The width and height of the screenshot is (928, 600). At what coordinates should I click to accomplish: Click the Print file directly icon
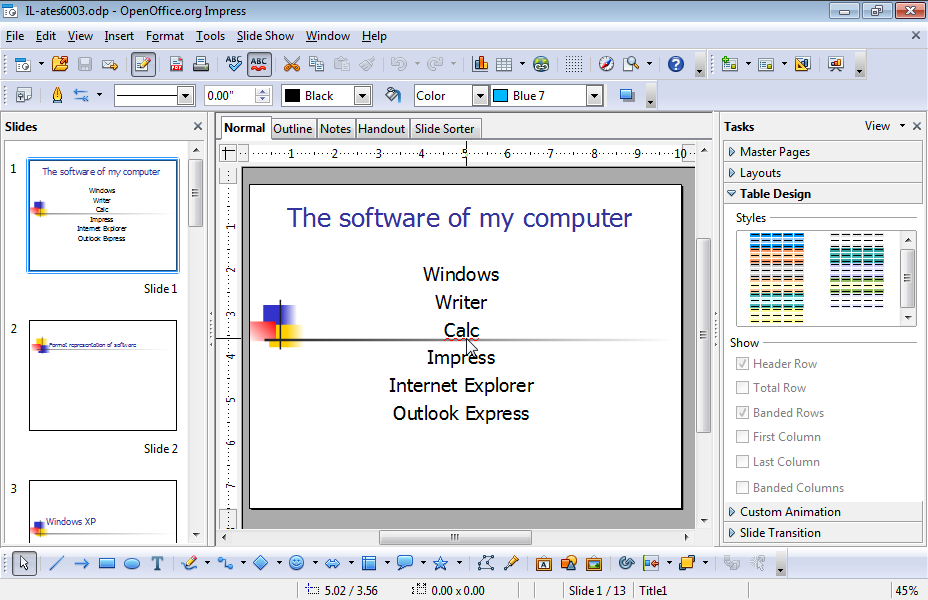(201, 64)
